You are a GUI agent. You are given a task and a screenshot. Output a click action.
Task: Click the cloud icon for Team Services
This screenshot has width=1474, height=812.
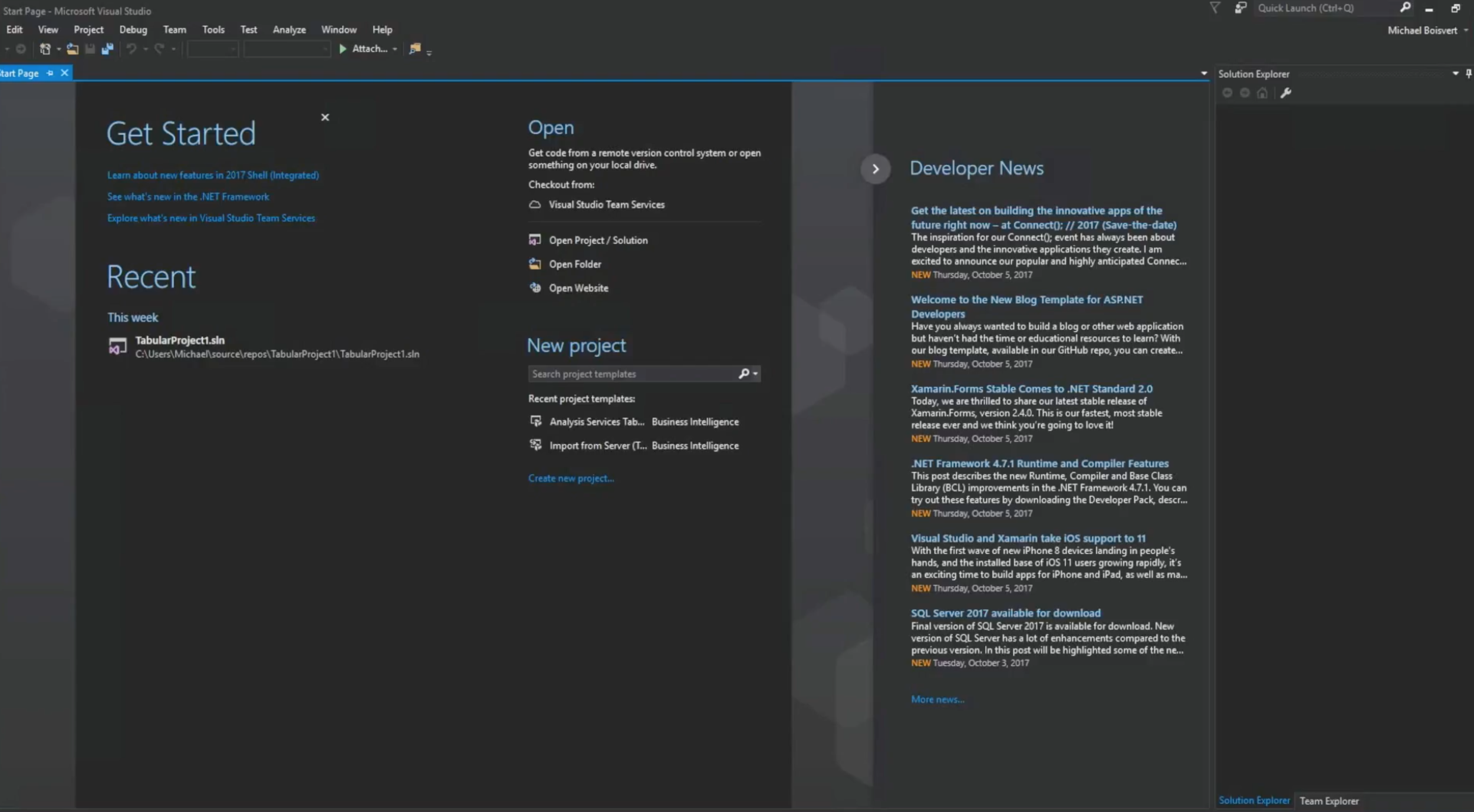click(x=535, y=204)
